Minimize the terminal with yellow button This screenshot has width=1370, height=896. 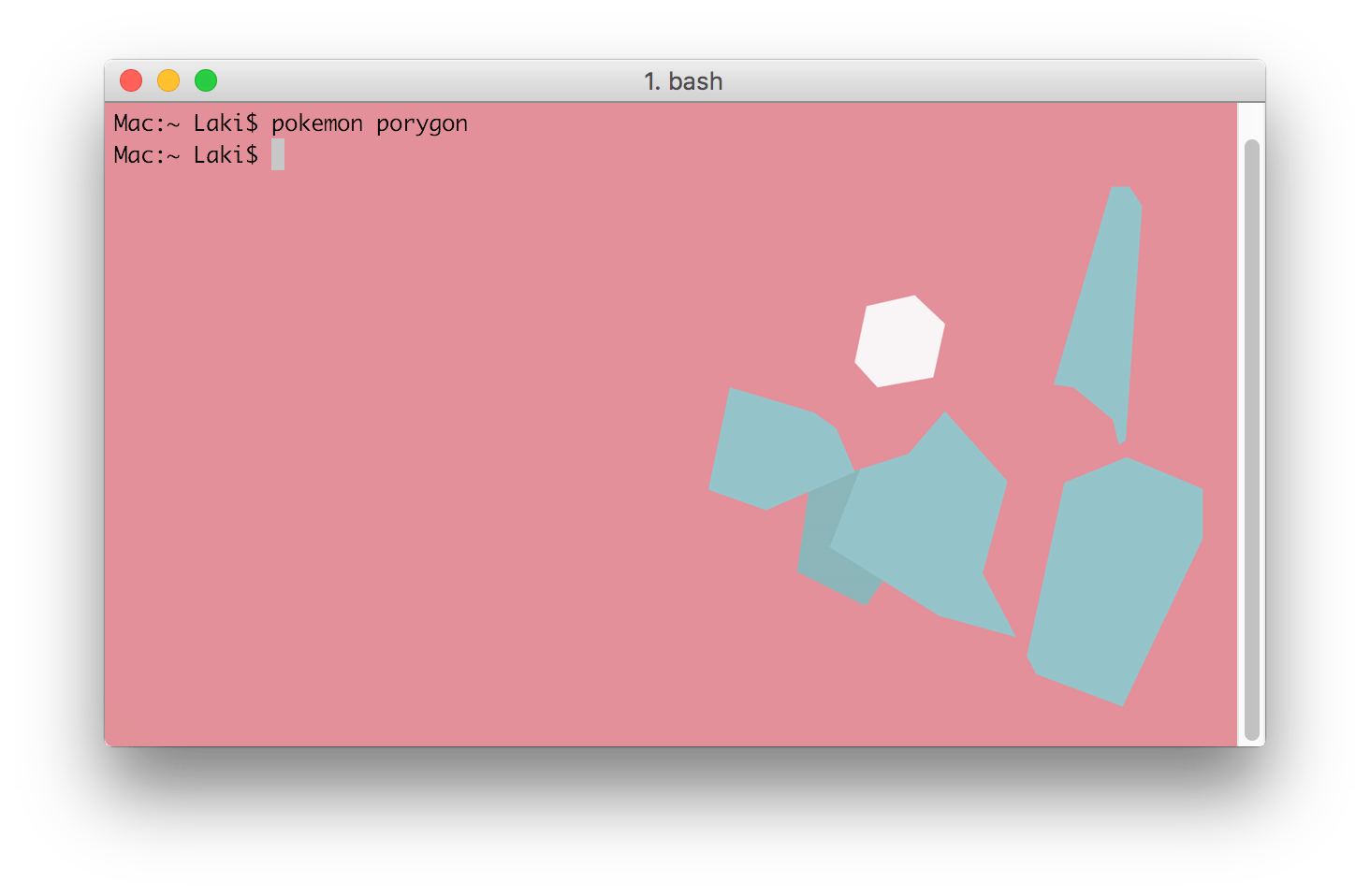tap(168, 80)
